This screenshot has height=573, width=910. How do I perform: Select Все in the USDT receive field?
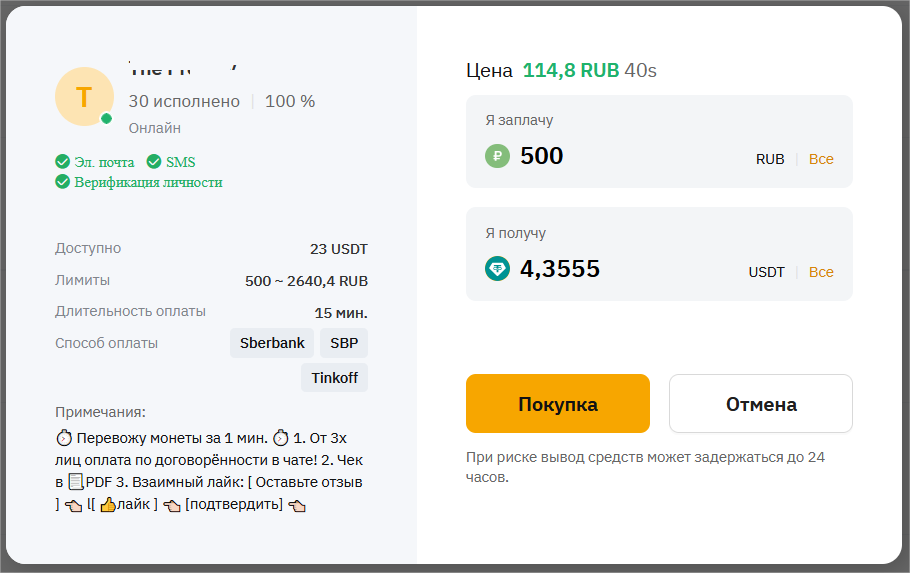click(x=821, y=272)
